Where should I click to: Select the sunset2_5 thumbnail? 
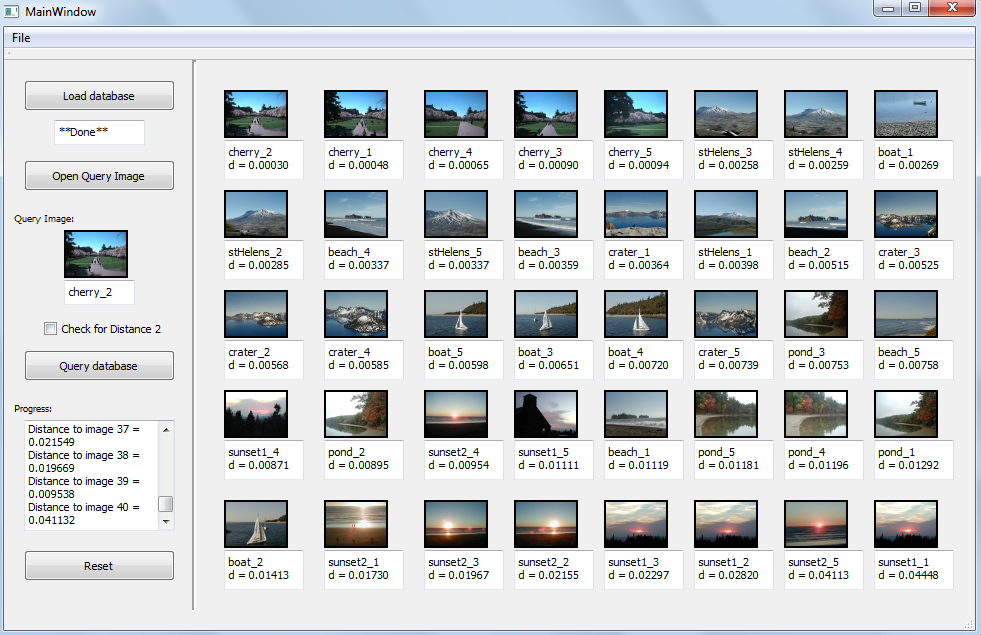pyautogui.click(x=815, y=524)
